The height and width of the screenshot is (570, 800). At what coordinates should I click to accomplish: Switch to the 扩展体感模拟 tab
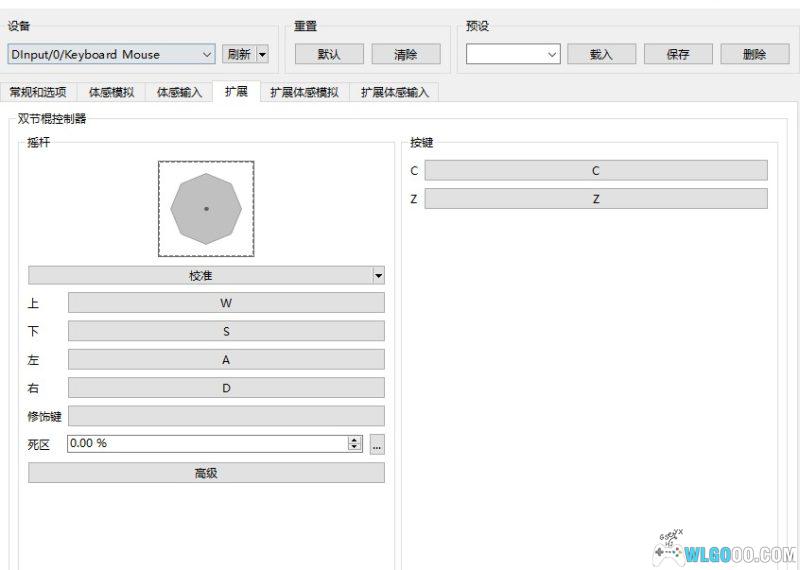point(305,92)
